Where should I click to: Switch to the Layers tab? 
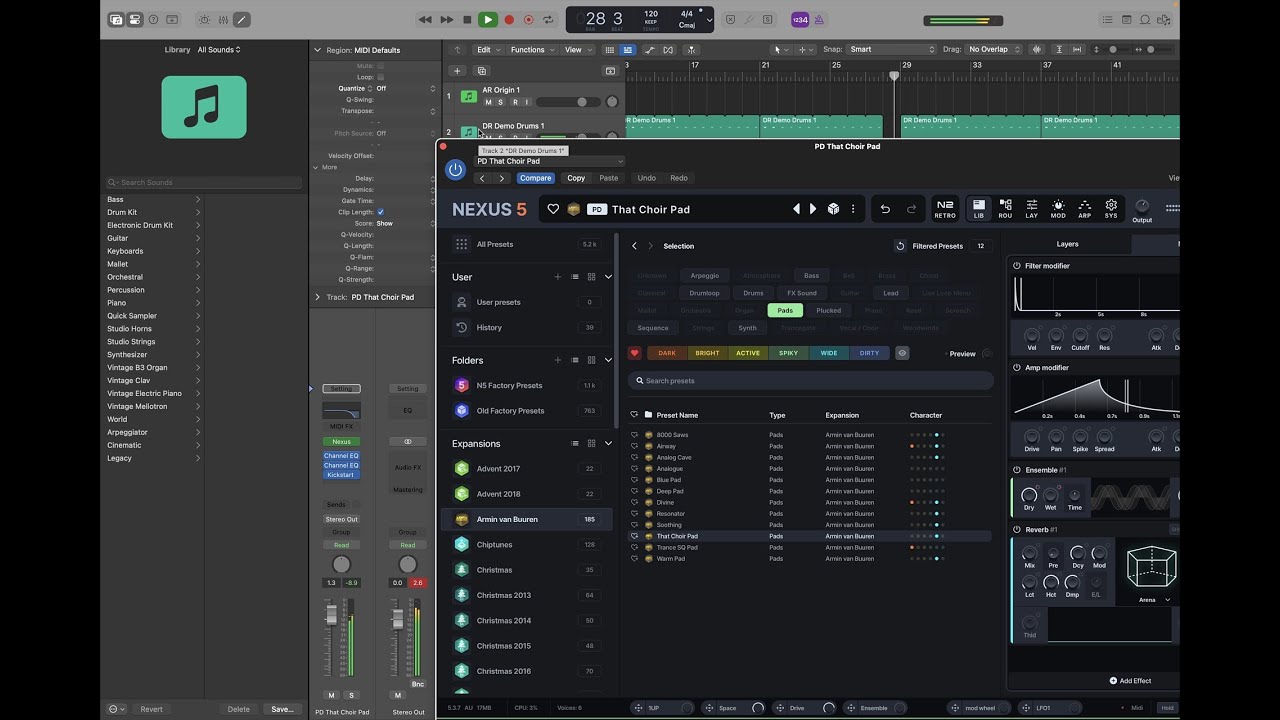click(1068, 244)
